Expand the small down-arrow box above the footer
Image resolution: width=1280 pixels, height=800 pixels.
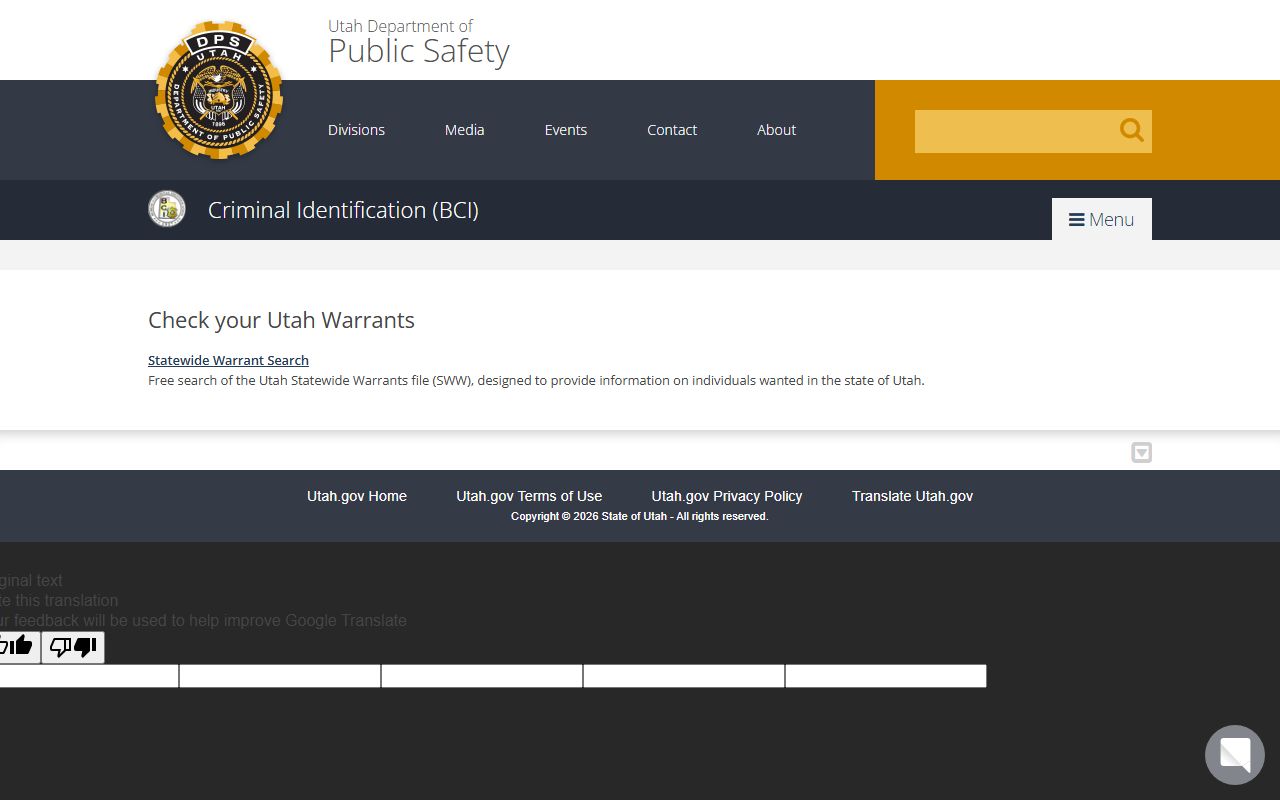tap(1142, 453)
